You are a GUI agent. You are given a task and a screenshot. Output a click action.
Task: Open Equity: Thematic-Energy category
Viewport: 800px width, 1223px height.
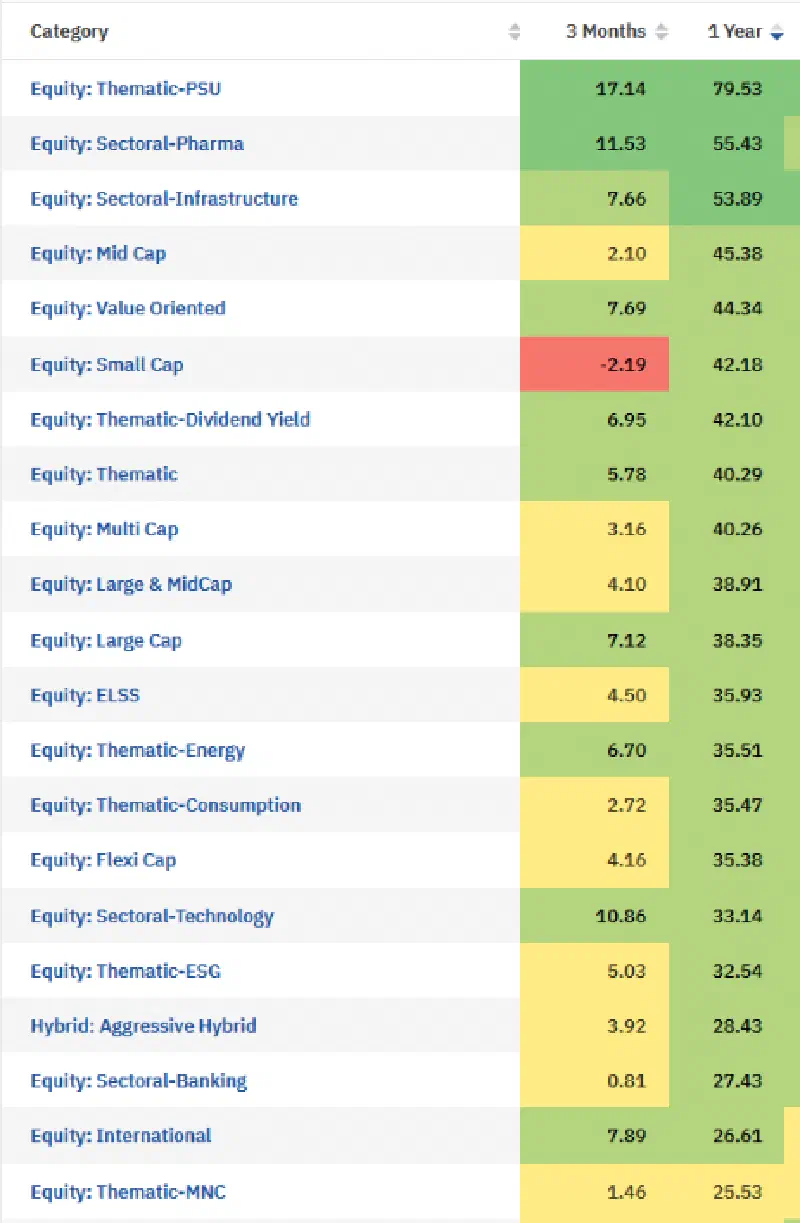(137, 750)
